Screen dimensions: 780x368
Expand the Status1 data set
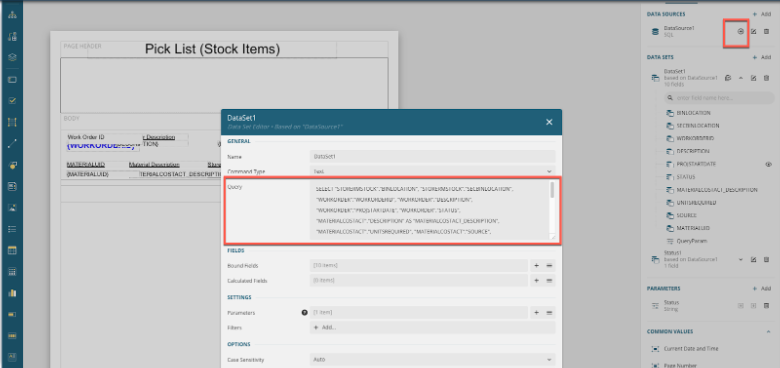740,260
